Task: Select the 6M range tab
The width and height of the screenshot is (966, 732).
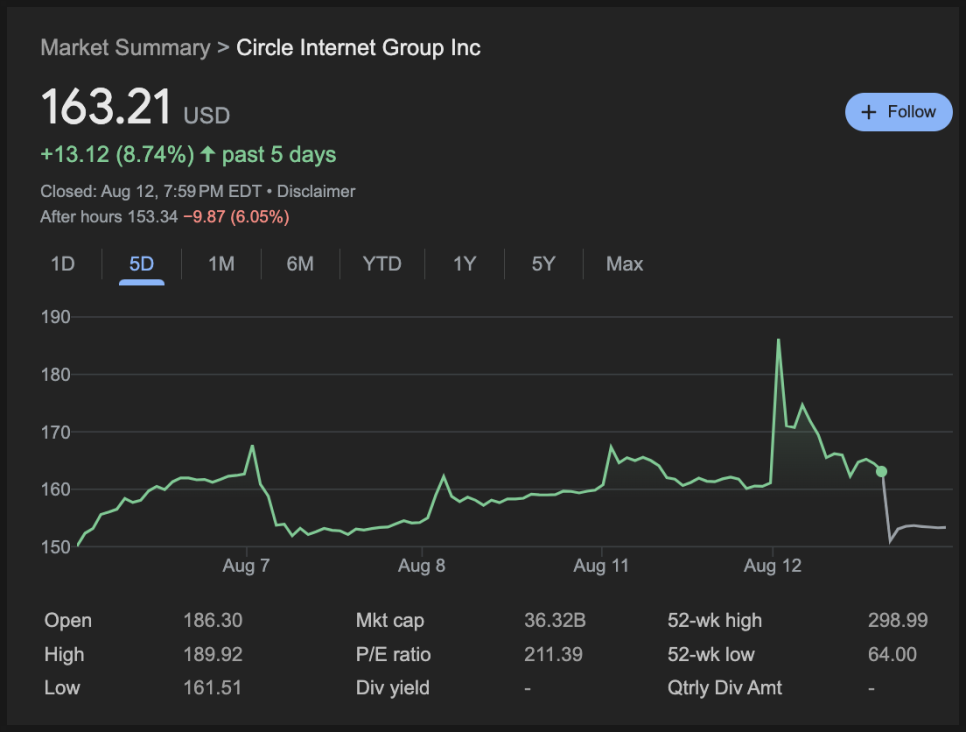Action: [x=300, y=264]
